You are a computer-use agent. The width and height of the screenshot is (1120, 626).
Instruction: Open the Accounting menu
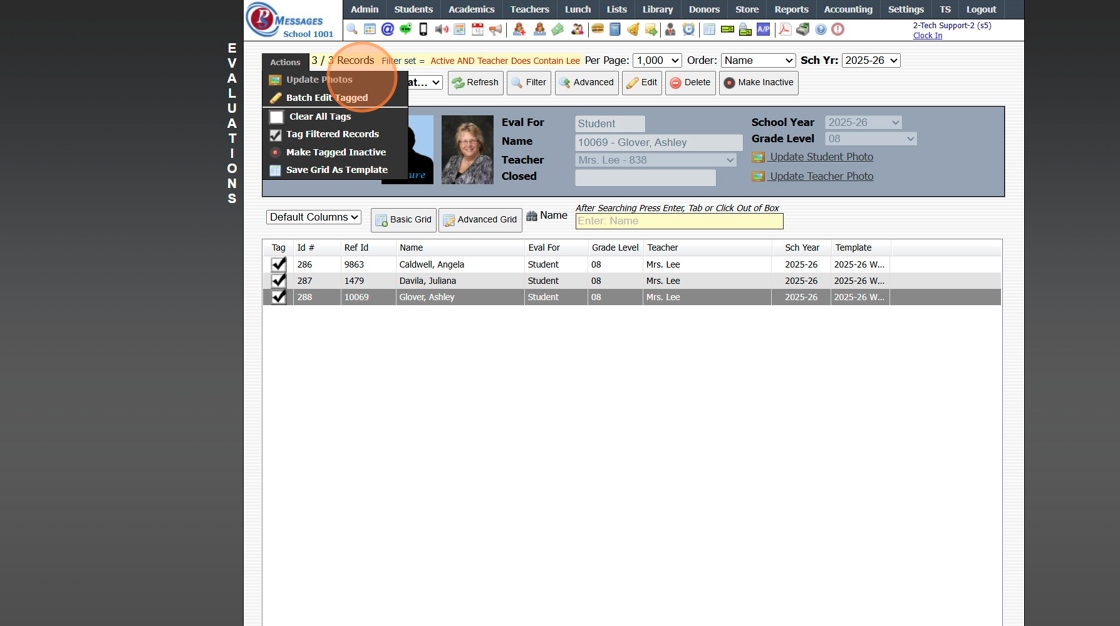(848, 9)
